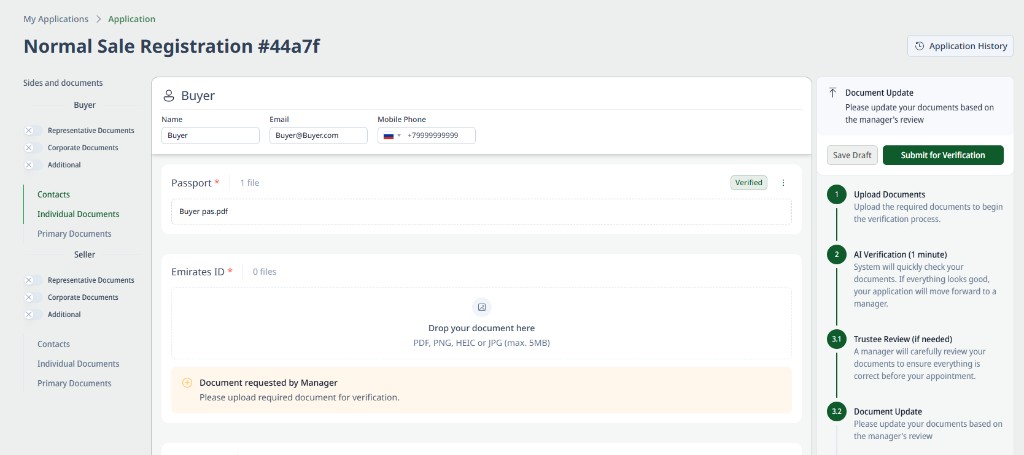
Task: Toggle Seller Corporate Documents switch
Action: [x=33, y=297]
